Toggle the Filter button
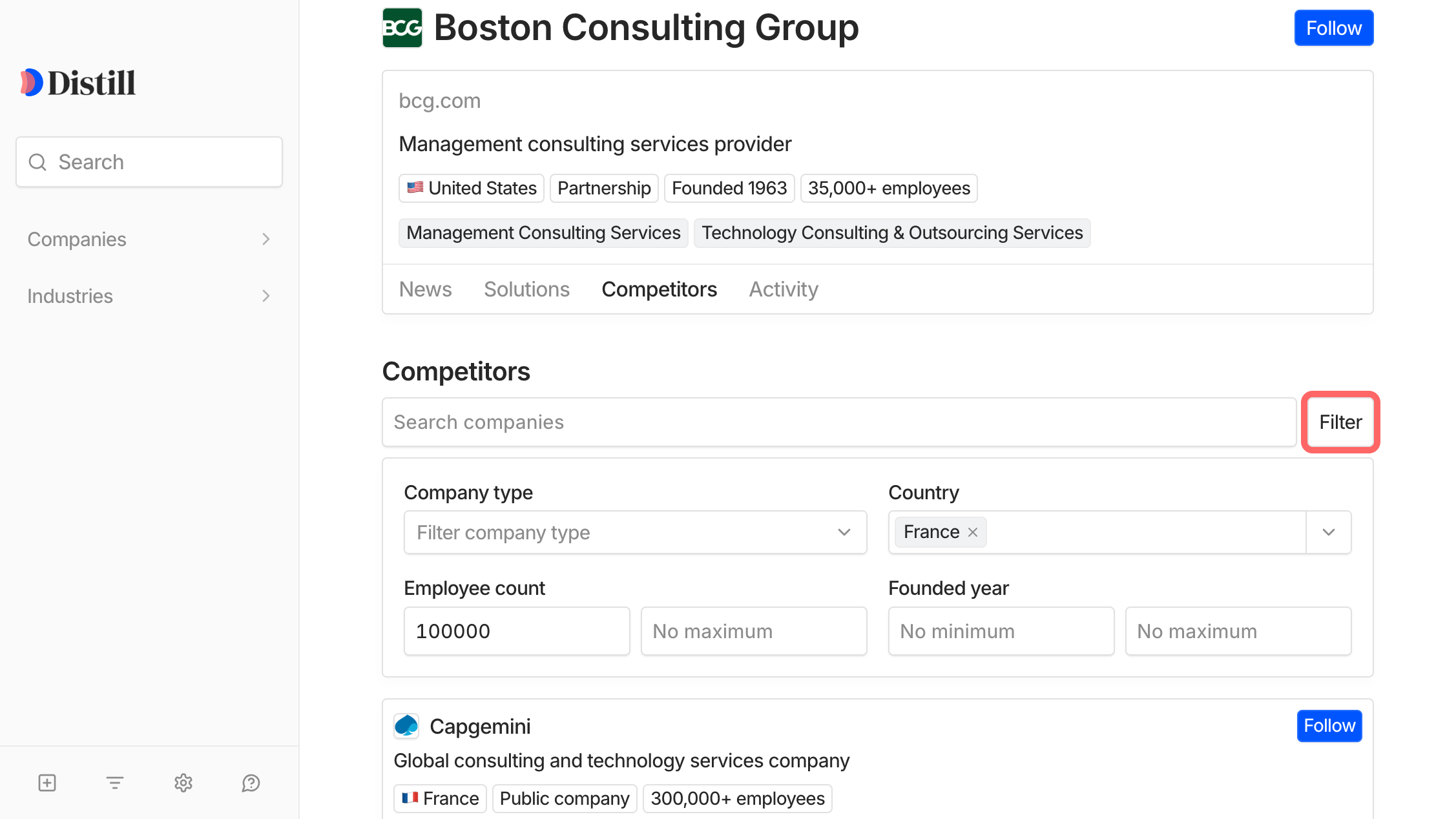 coord(1340,422)
